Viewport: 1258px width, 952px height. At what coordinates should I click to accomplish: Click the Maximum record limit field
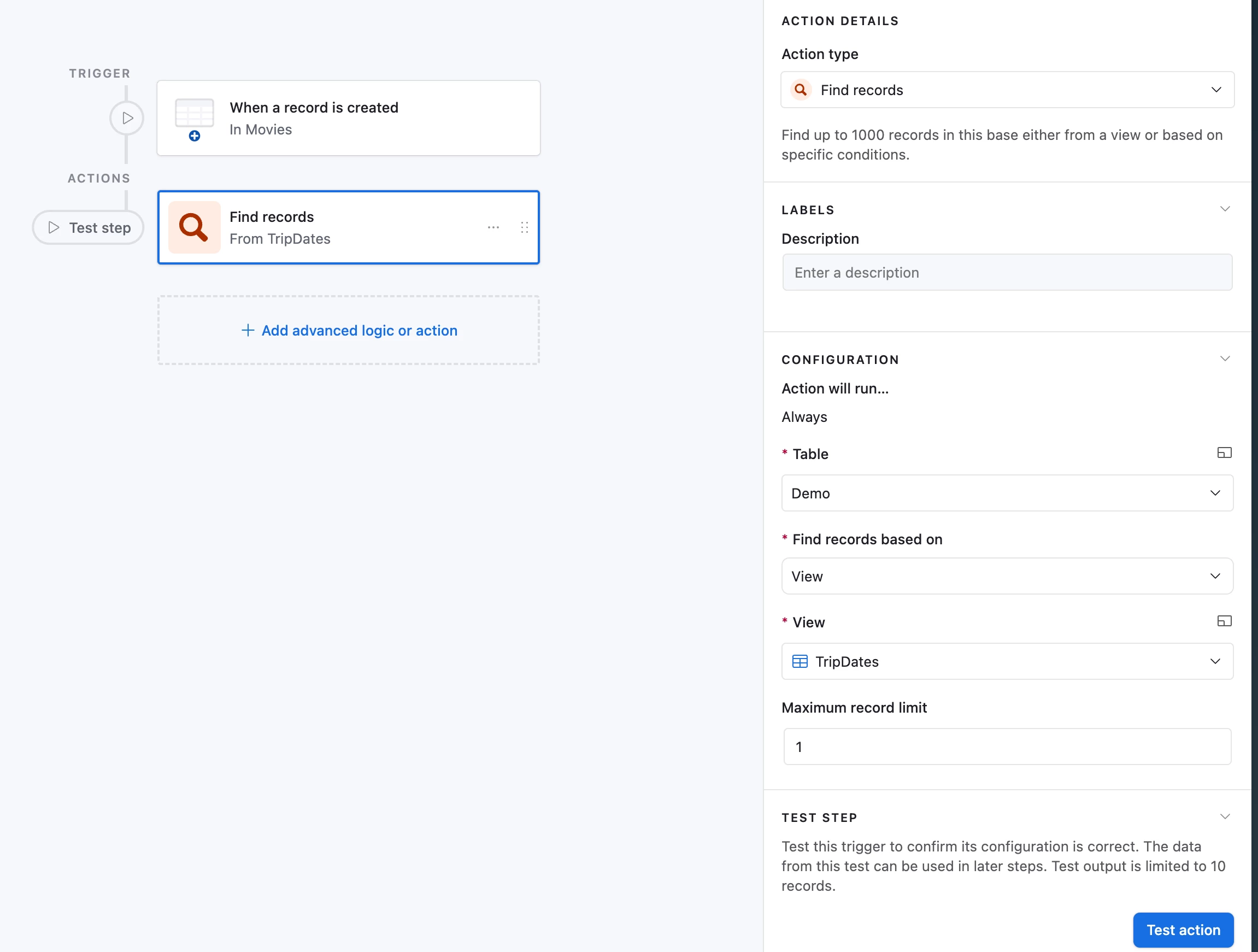[x=1007, y=747]
